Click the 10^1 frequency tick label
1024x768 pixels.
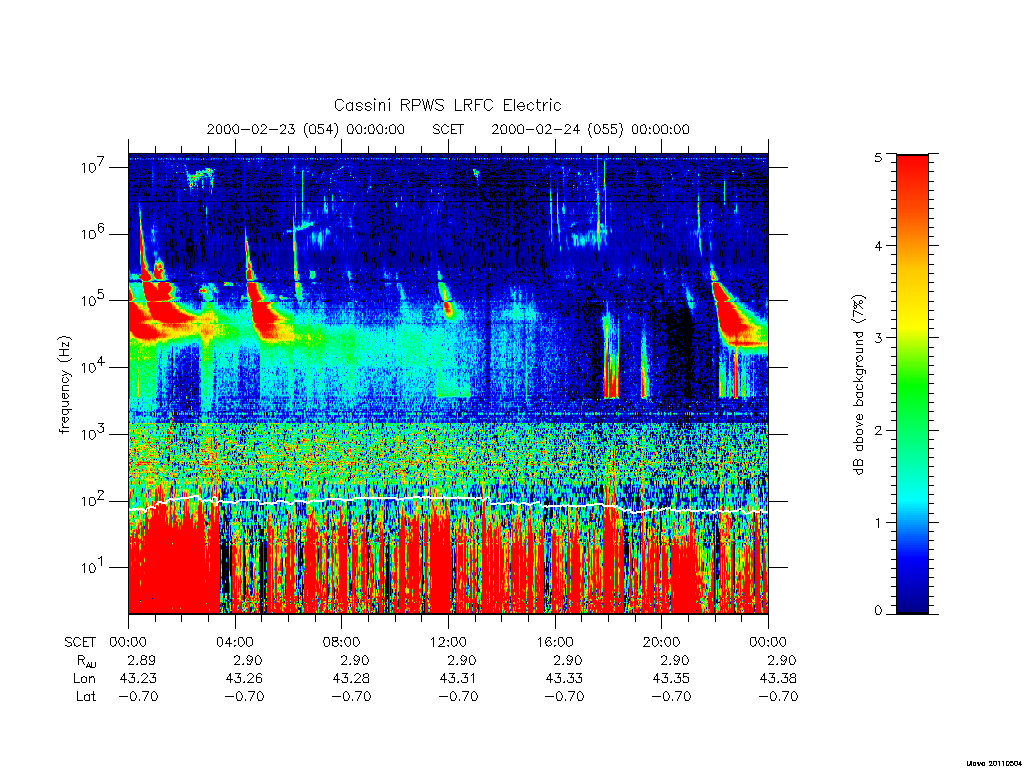coord(94,567)
